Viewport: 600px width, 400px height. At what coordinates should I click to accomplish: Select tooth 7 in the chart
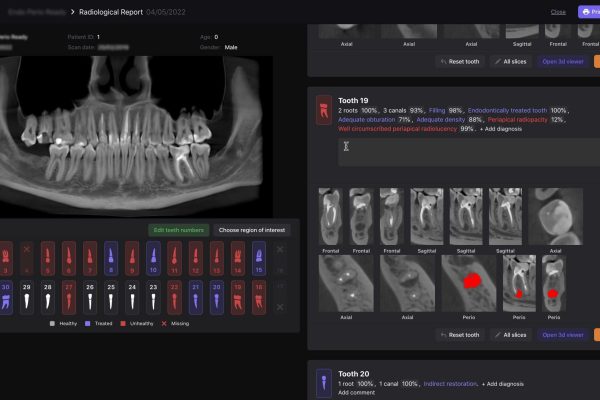tap(90, 258)
